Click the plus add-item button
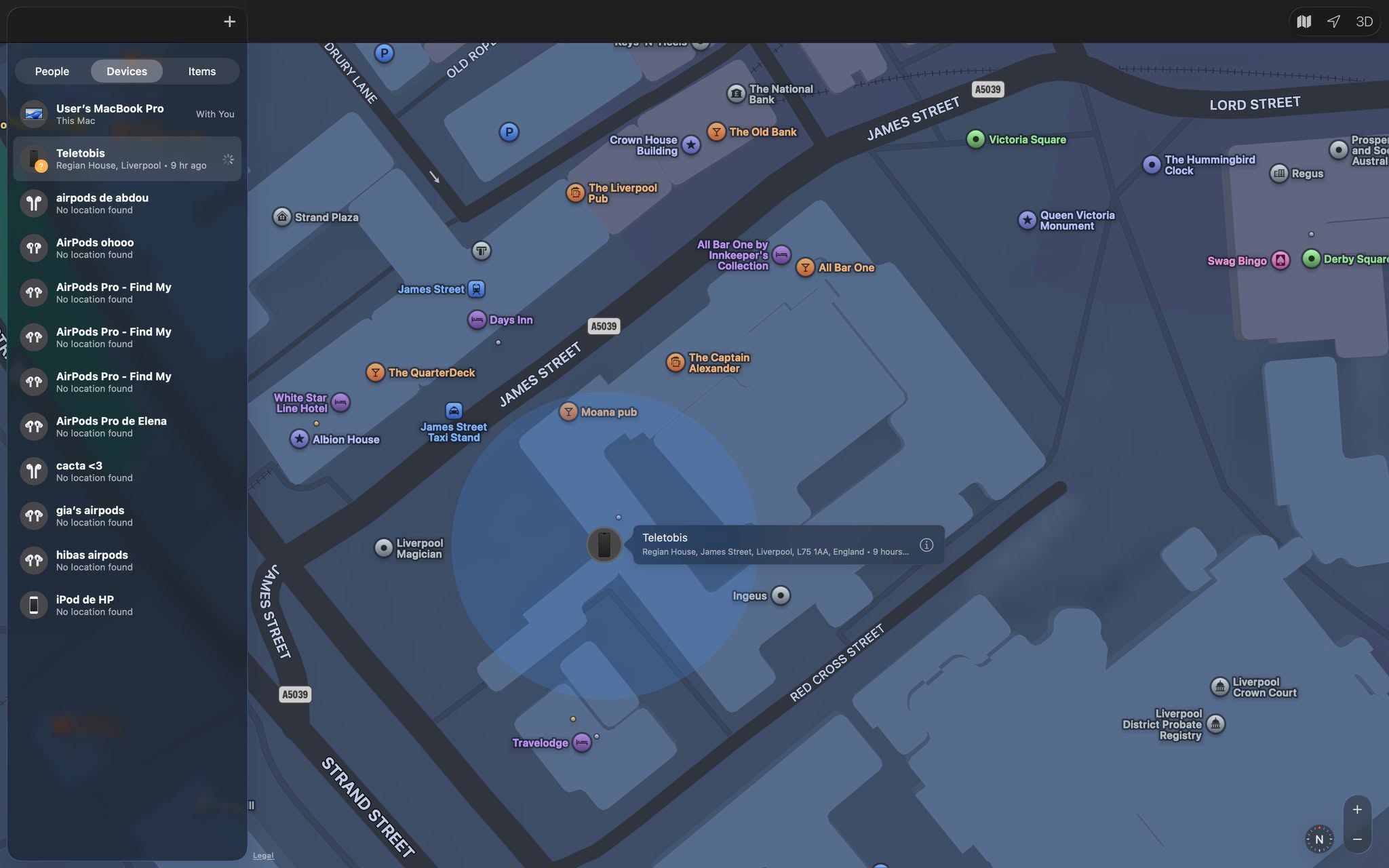Viewport: 1389px width, 868px height. click(x=229, y=22)
